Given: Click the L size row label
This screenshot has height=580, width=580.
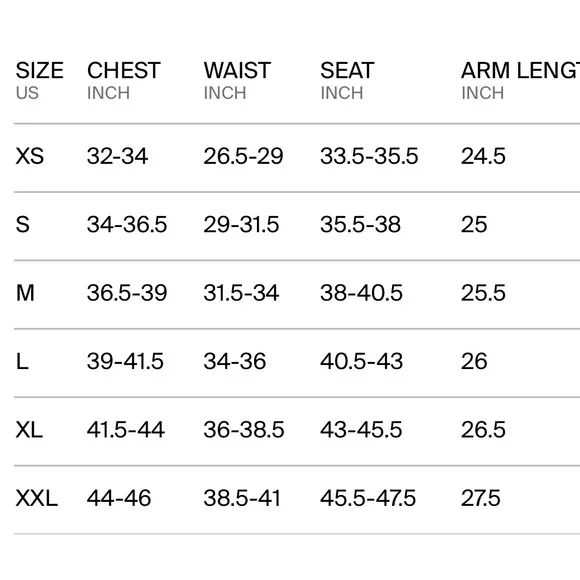Looking at the screenshot, I should 22,361.
